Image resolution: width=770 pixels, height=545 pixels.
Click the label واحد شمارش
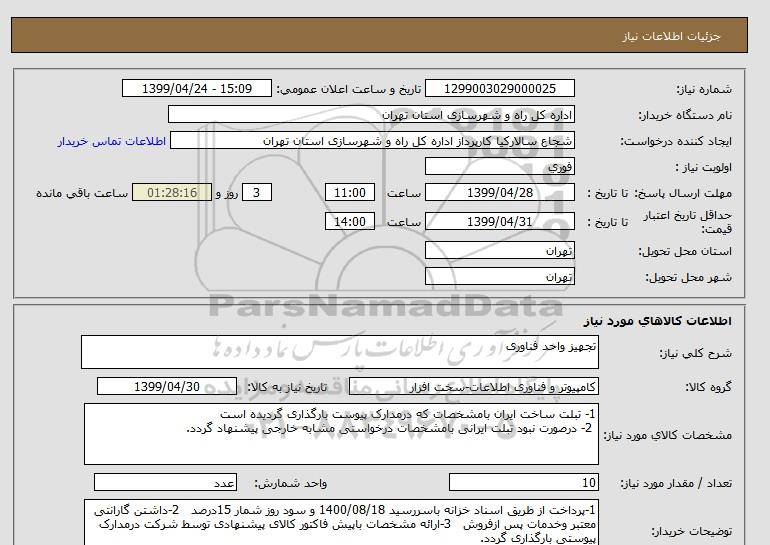coord(290,484)
